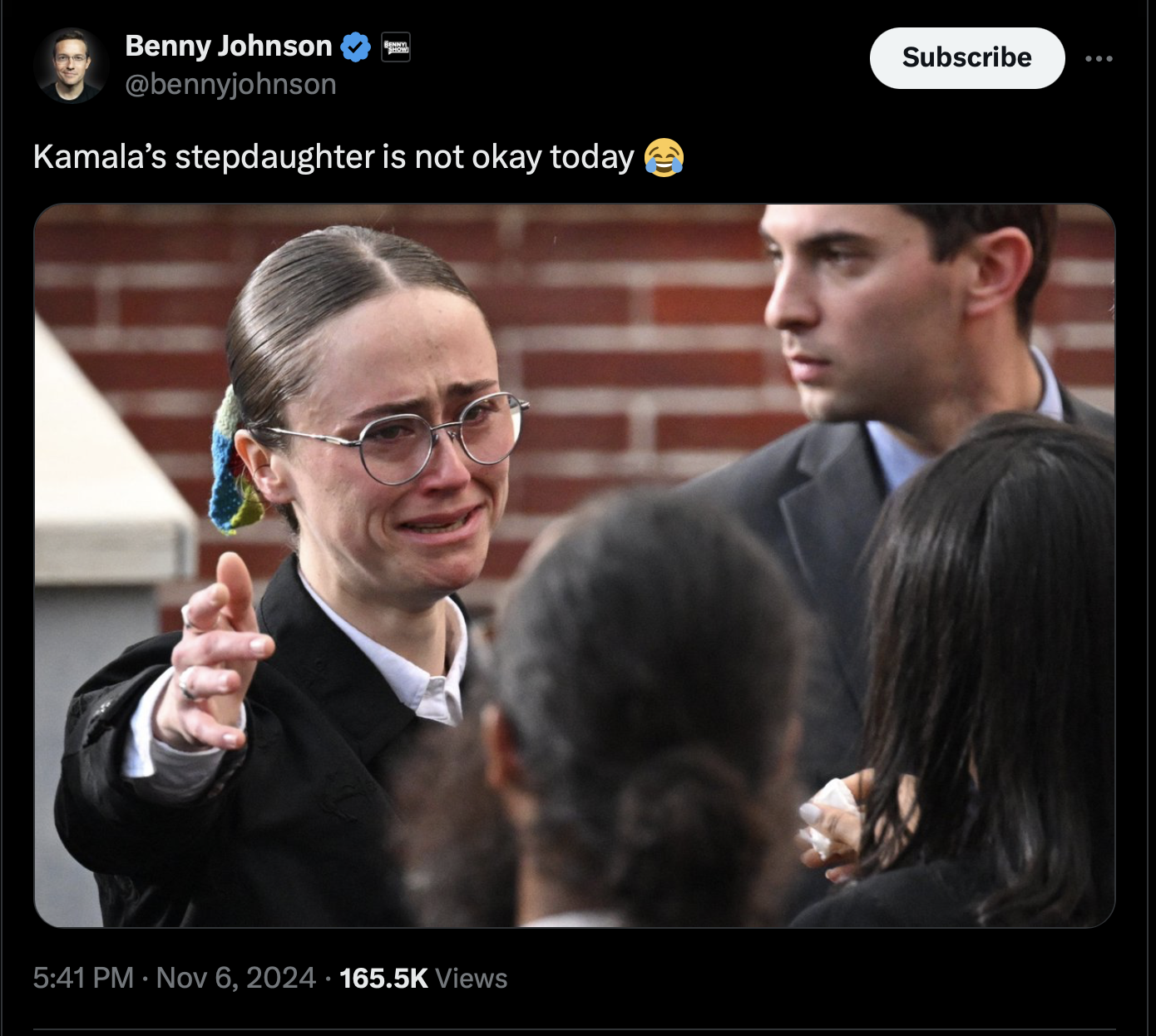Click the laughing-crying emoji in the tweet

click(664, 156)
